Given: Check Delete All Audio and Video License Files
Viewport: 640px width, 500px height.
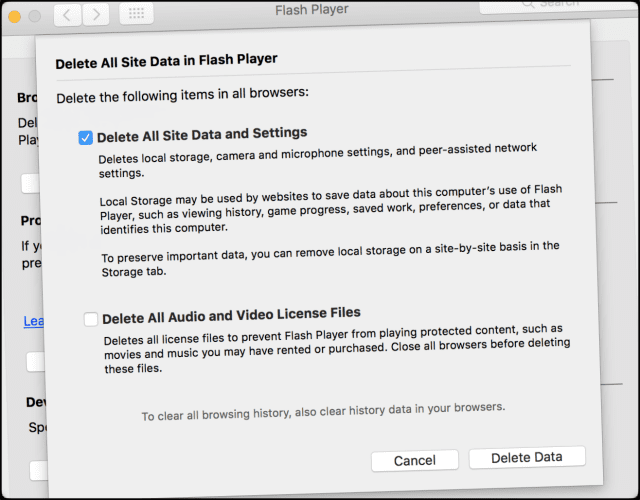Looking at the screenshot, I should (x=91, y=319).
